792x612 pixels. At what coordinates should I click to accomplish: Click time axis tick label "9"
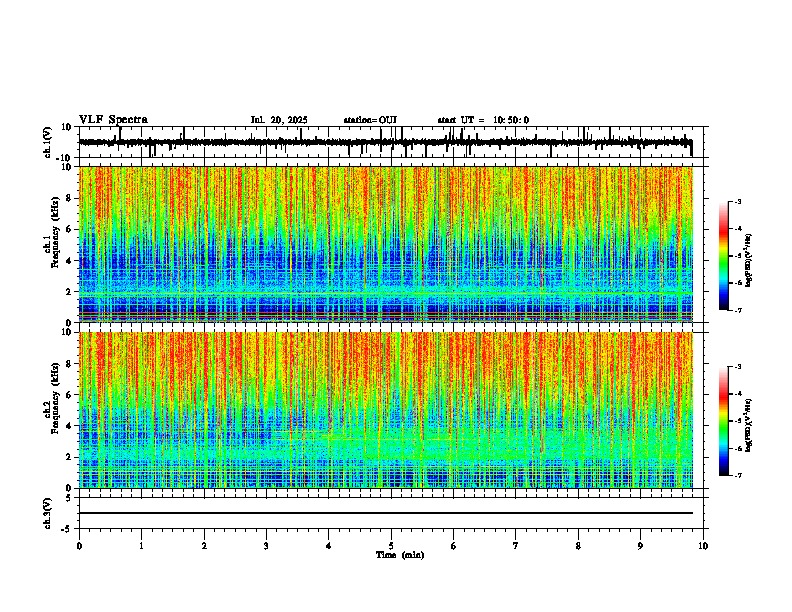click(640, 546)
